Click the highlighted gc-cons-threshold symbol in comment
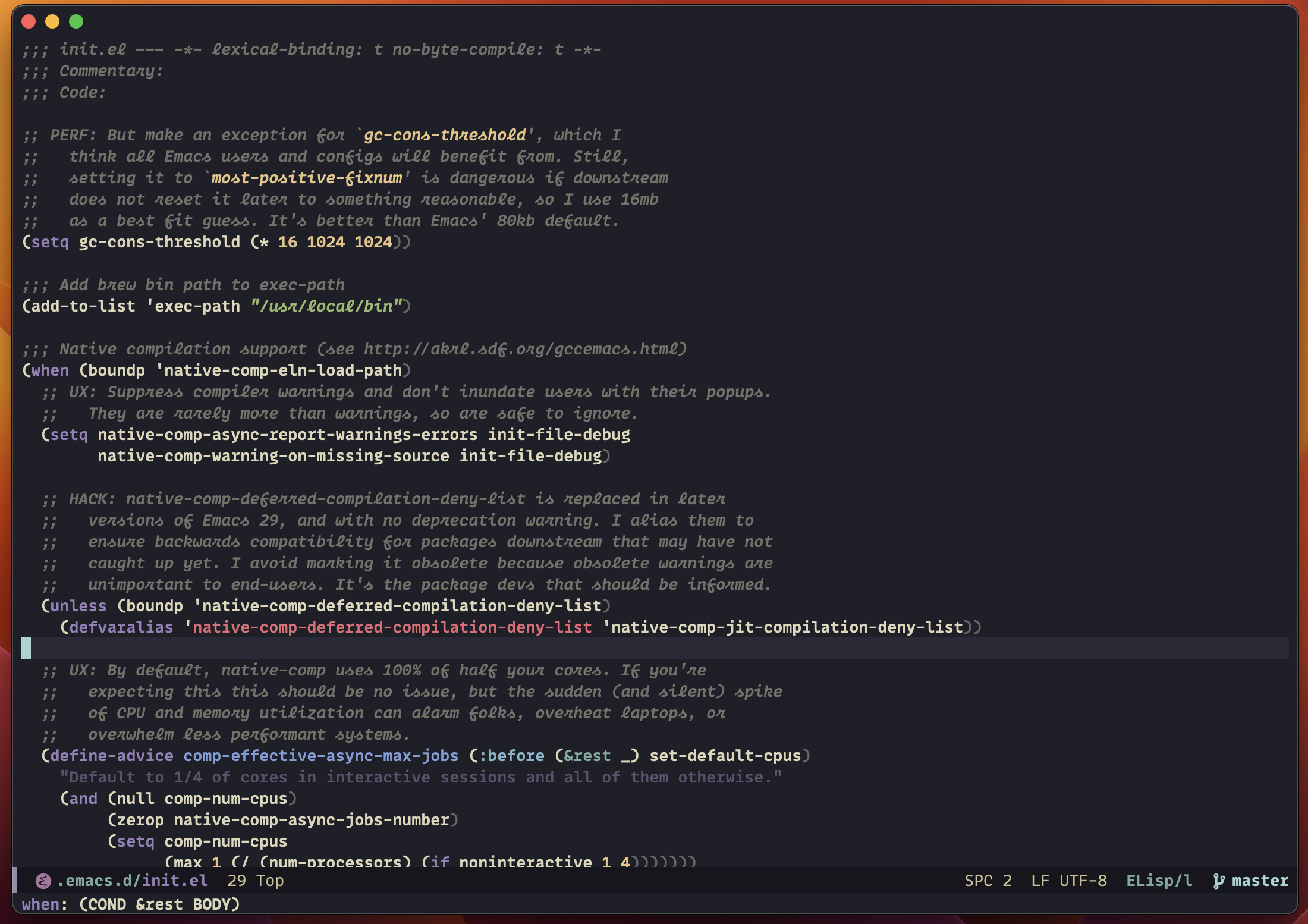The height and width of the screenshot is (924, 1308). click(445, 135)
